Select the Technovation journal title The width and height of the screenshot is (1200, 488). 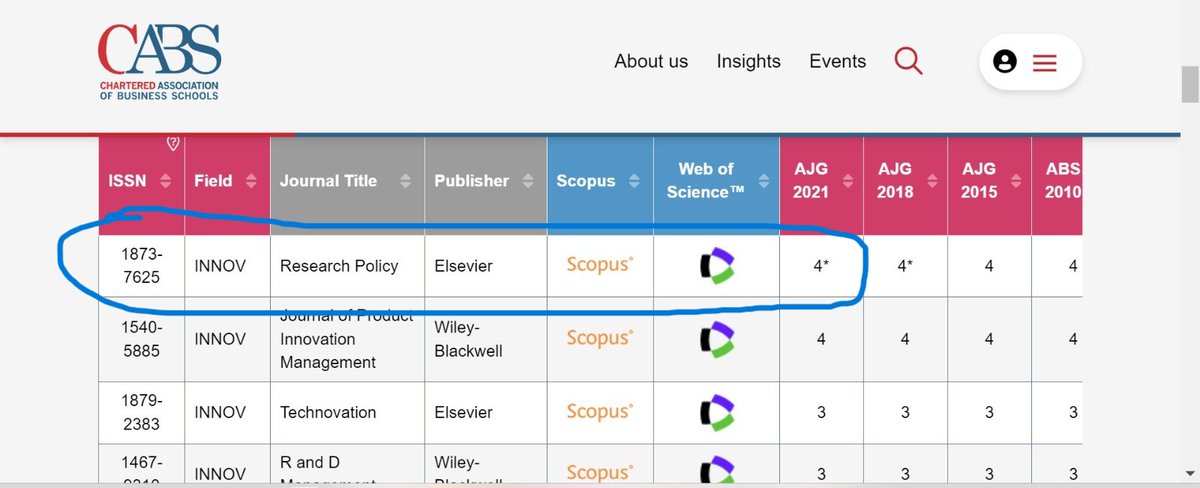(x=328, y=412)
